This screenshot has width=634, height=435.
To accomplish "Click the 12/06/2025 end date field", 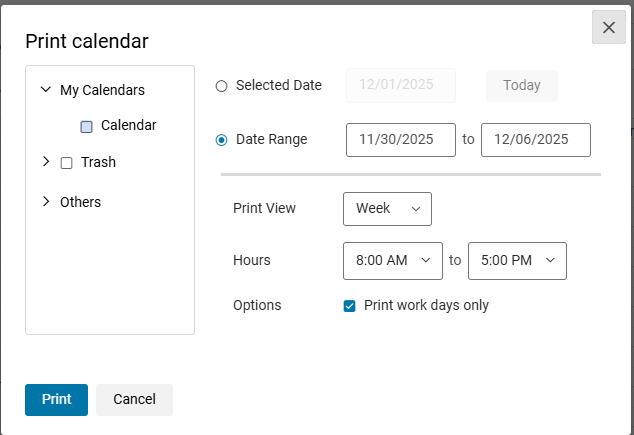I will click(535, 140).
